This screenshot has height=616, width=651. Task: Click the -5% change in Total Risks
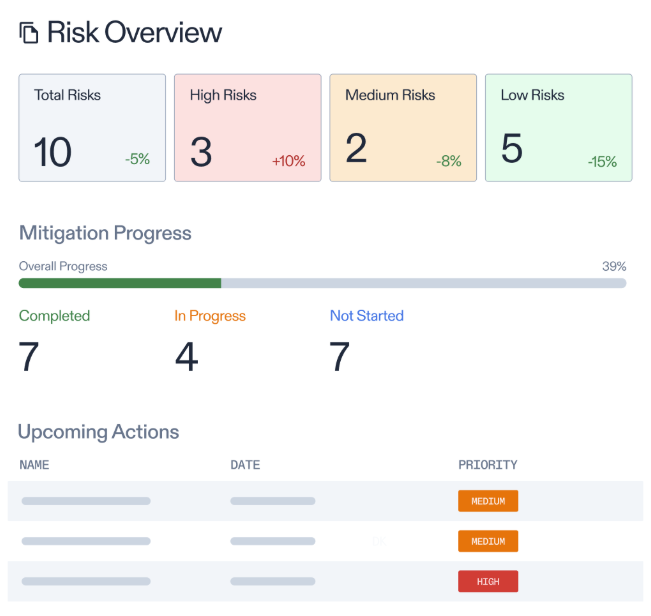(137, 159)
